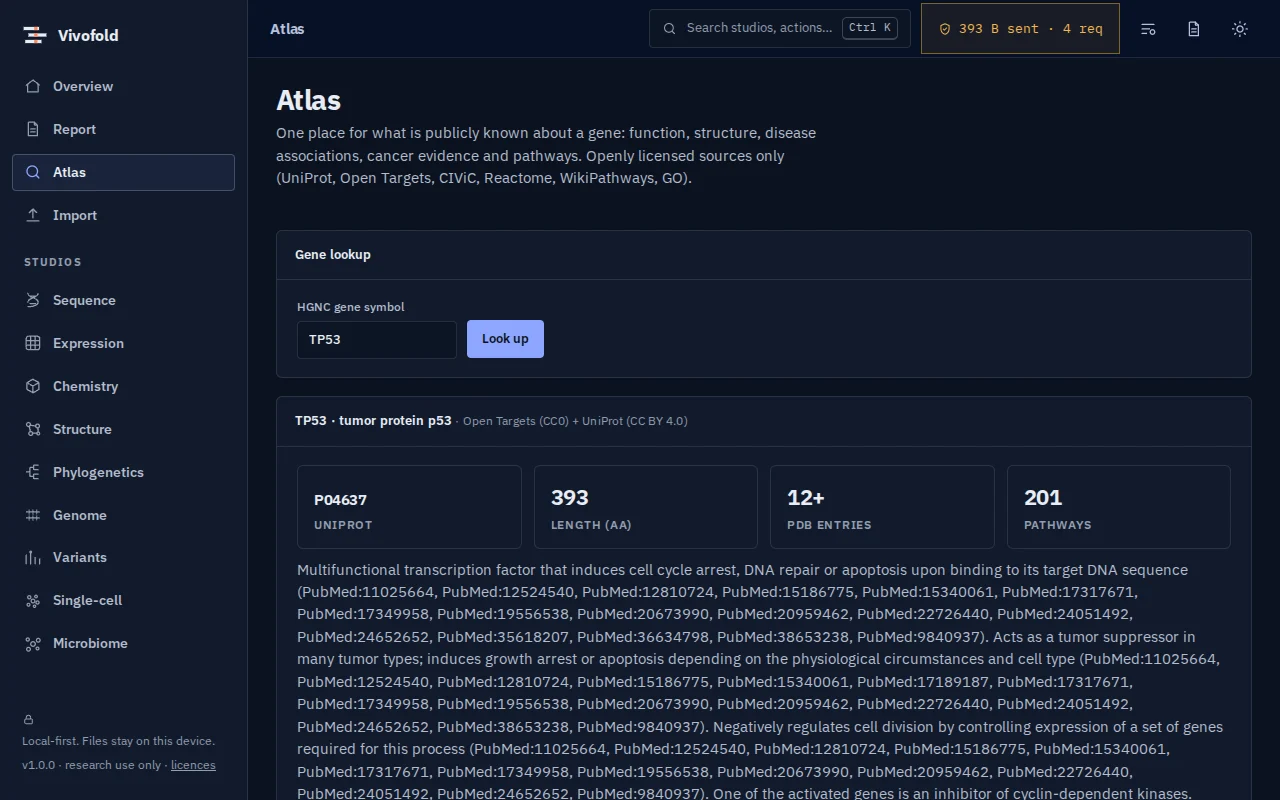Open the Import section
Screen dimensions: 1280x800
tap(124, 215)
